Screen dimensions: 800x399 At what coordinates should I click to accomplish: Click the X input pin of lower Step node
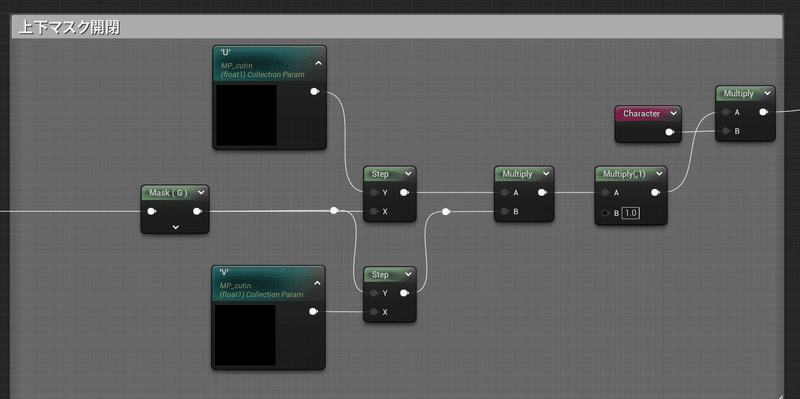click(x=374, y=312)
